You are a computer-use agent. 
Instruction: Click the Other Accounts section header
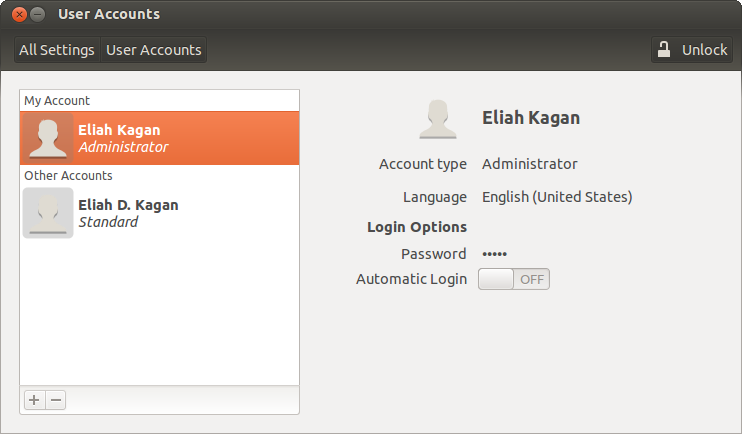(68, 175)
